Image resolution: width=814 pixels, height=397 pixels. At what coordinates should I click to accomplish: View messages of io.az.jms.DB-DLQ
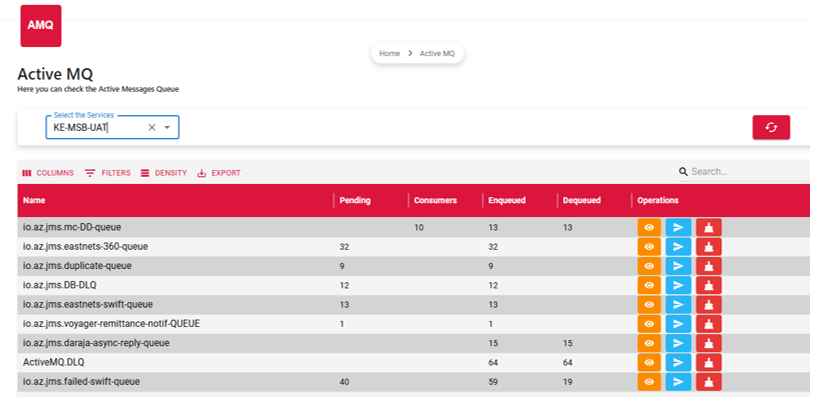point(649,285)
